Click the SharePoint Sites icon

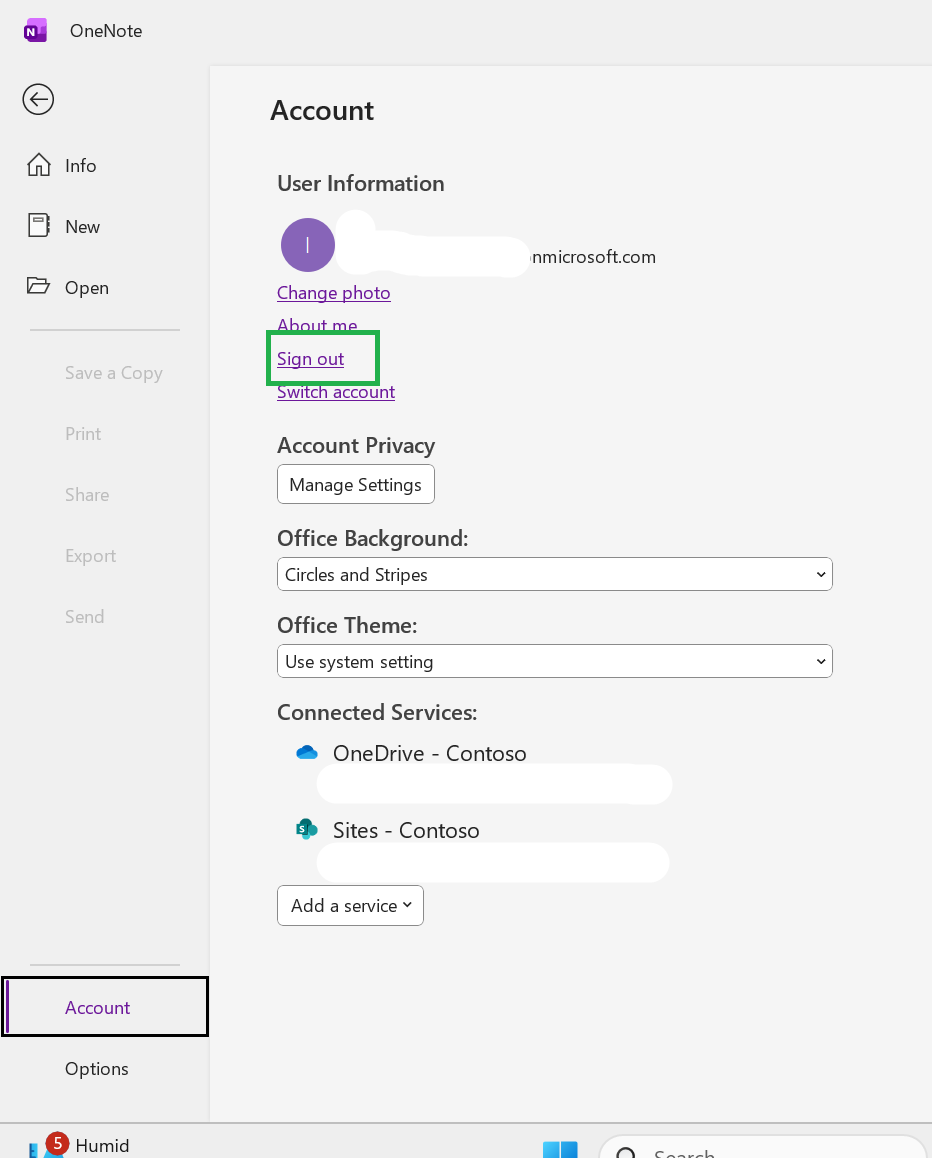306,829
